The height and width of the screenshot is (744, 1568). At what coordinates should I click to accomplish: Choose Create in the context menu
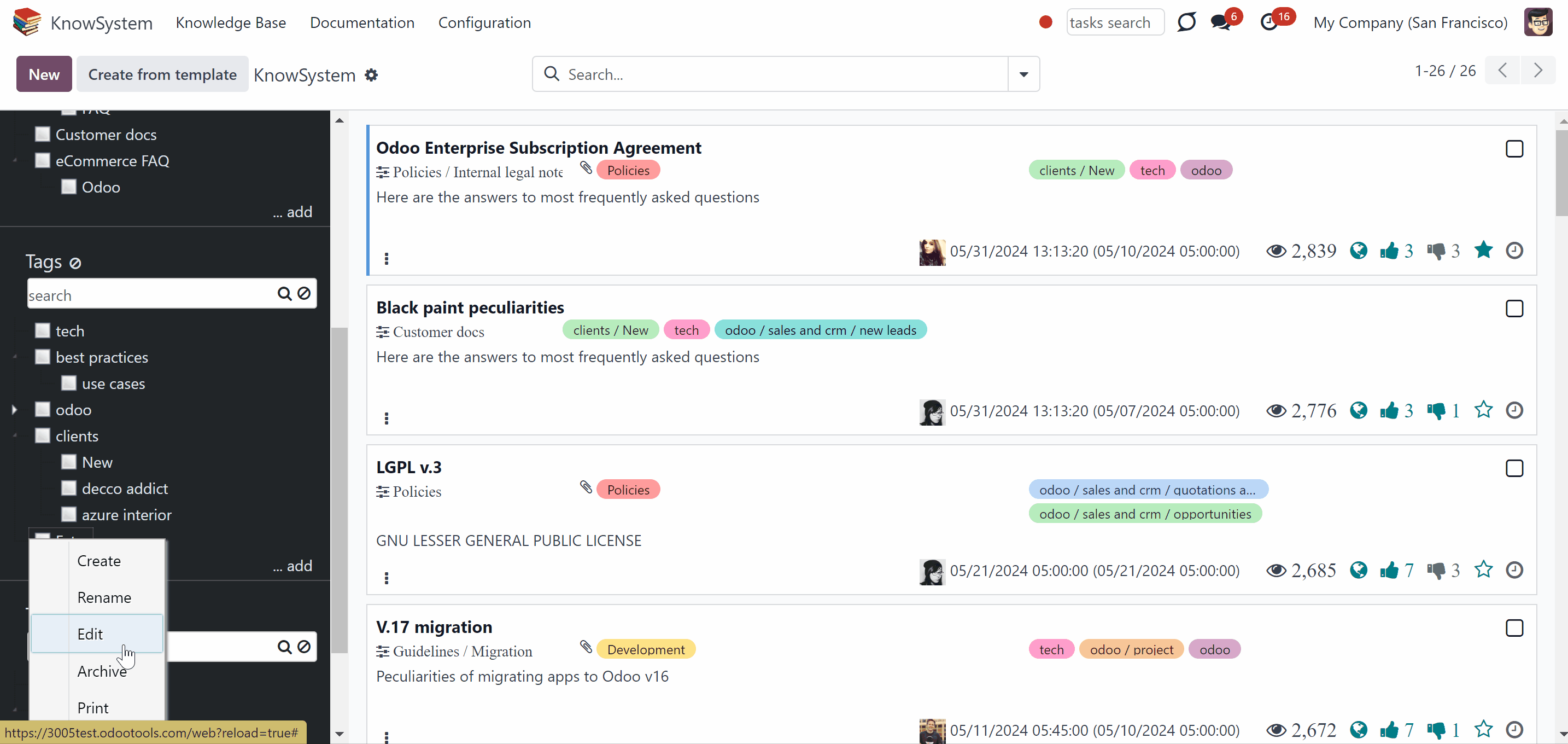coord(97,561)
